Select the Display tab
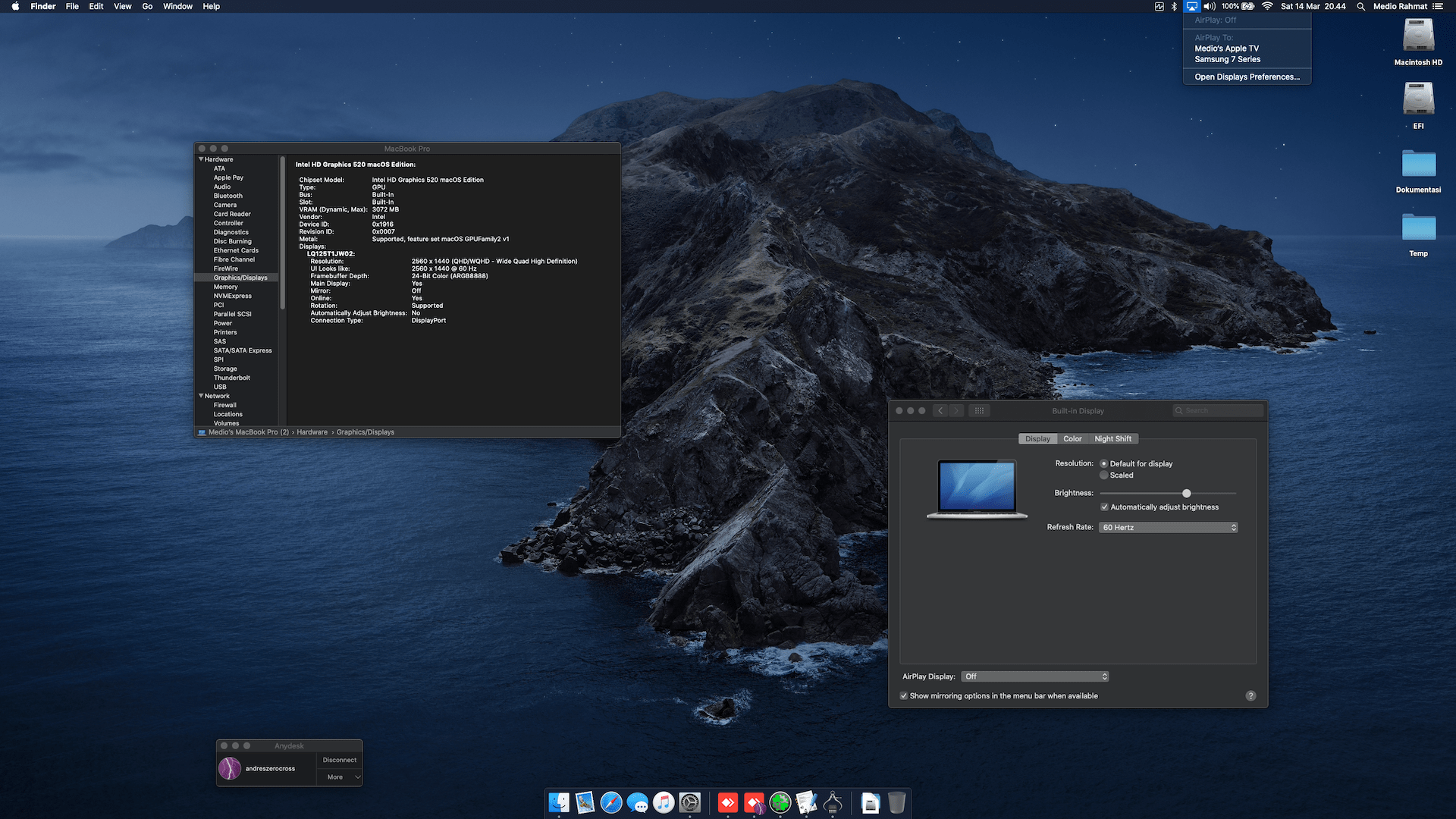Screen dimensions: 1456x819 [1037, 439]
